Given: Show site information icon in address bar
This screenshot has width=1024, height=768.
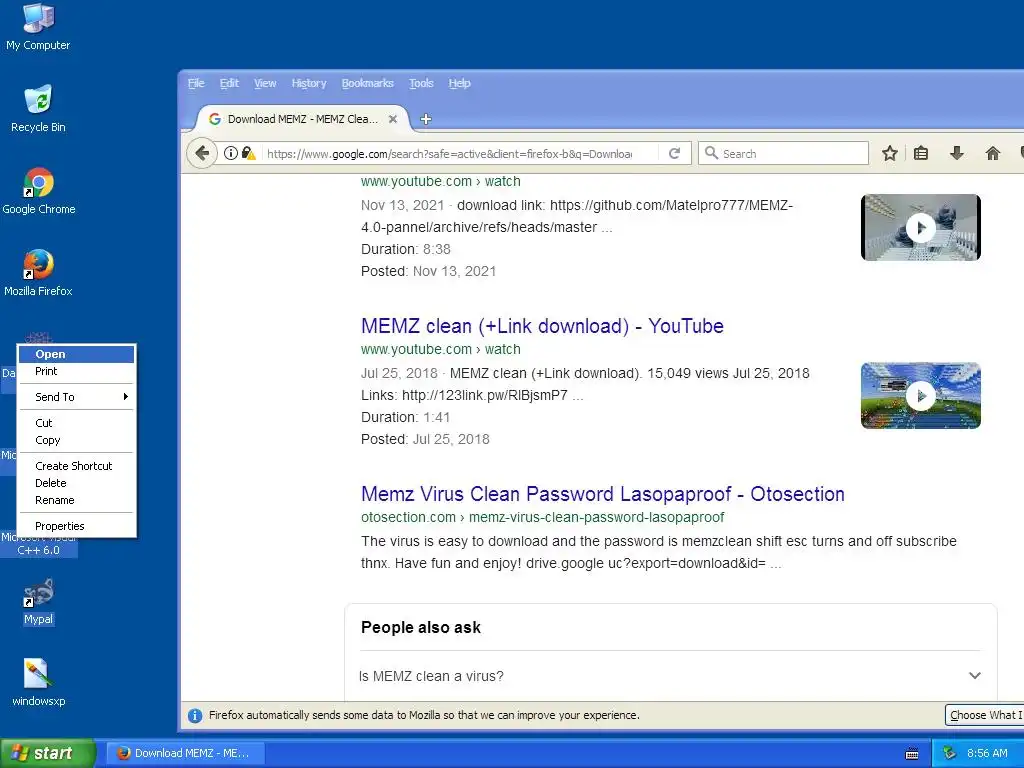Looking at the screenshot, I should click(x=231, y=153).
